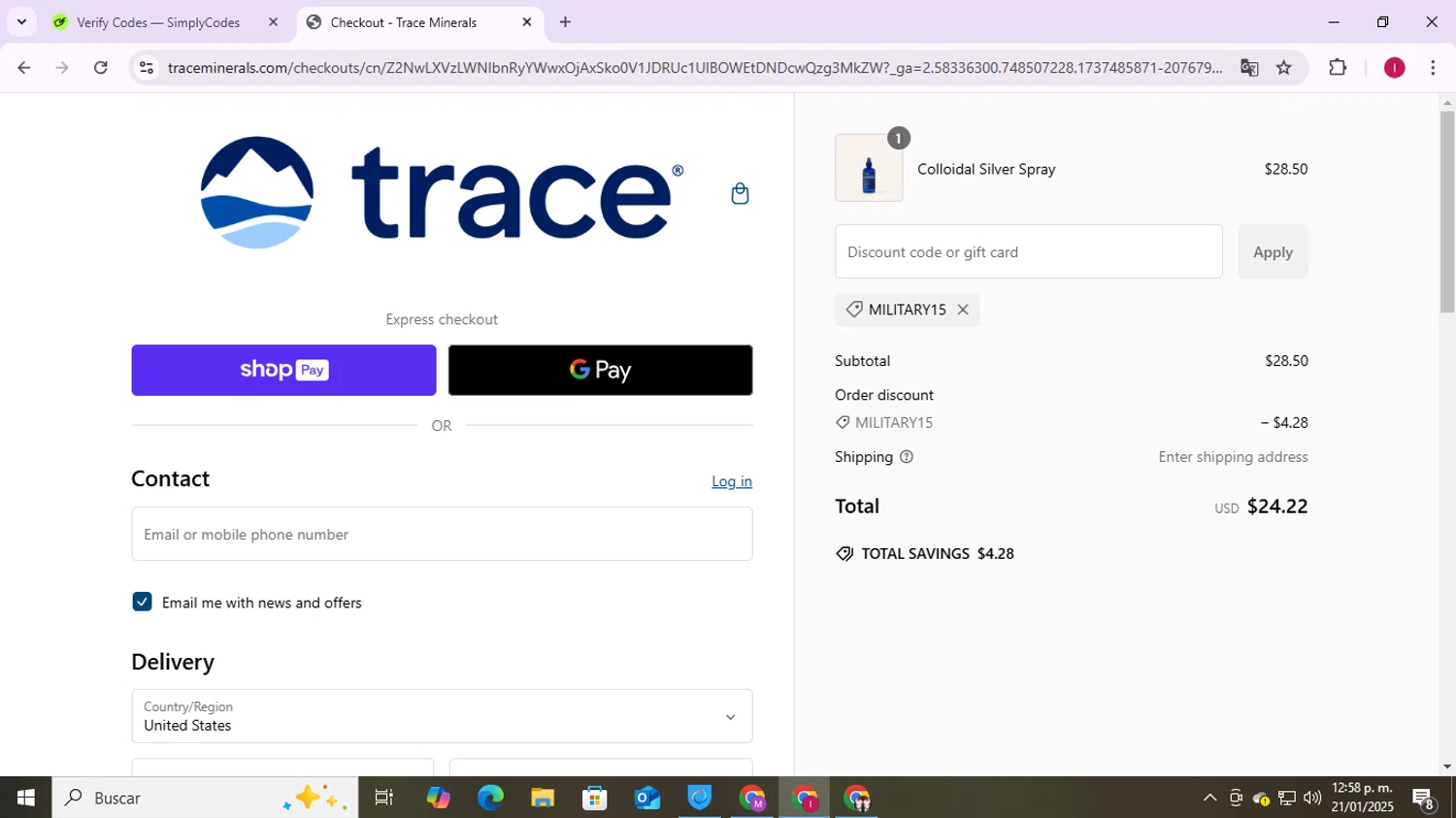
Task: Show hidden system tray icons
Action: tap(1209, 798)
